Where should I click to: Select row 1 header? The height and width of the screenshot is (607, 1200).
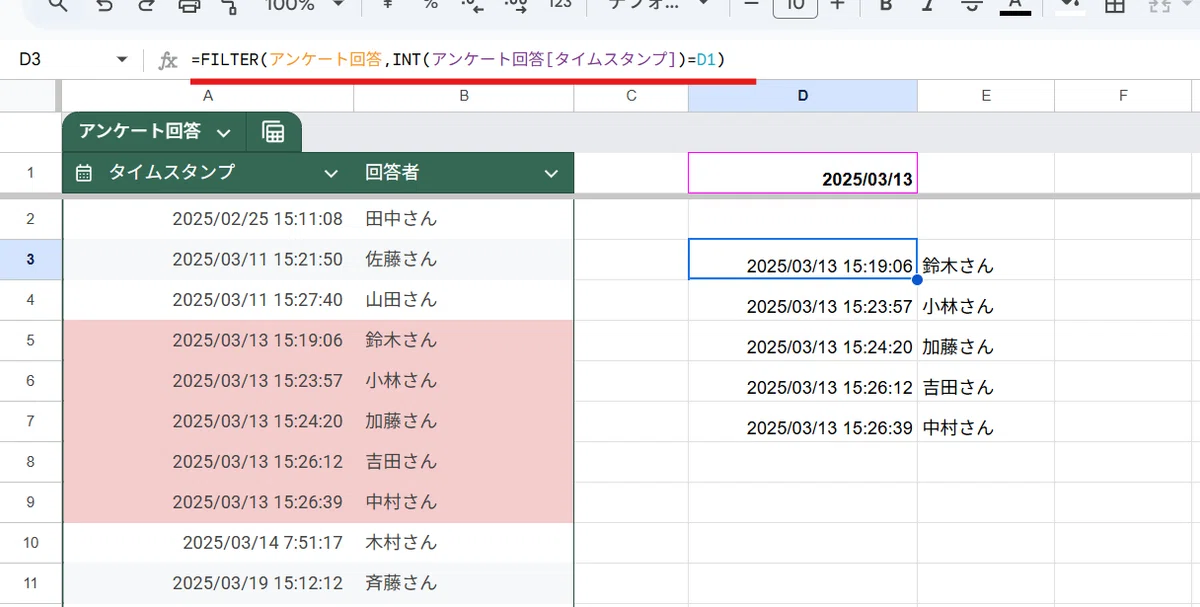pyautogui.click(x=30, y=173)
